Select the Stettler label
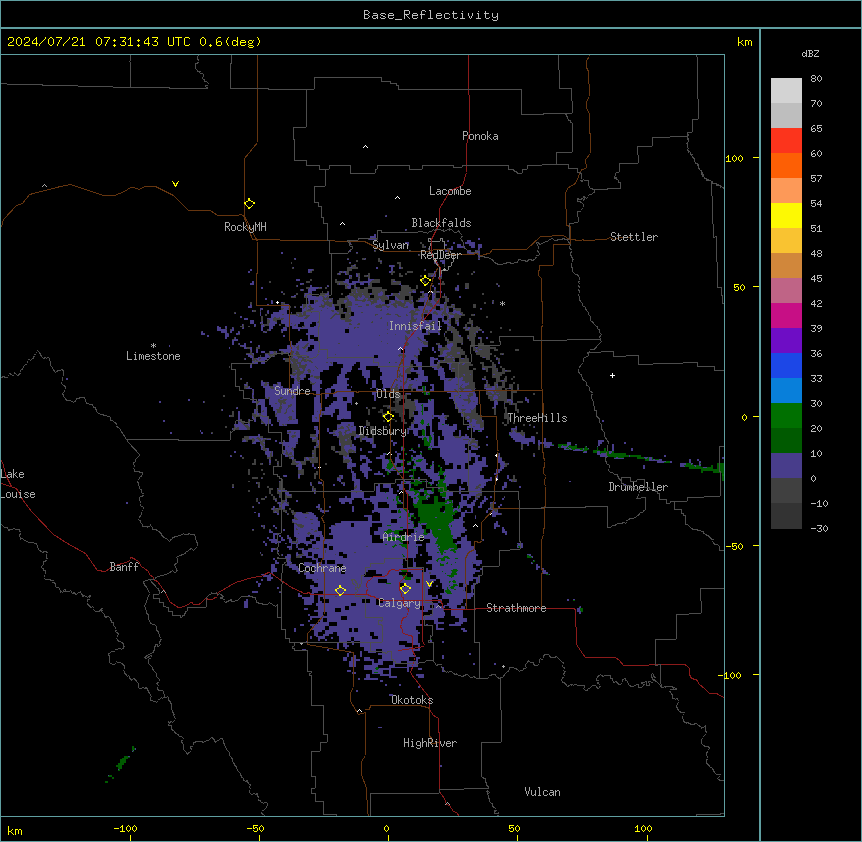The width and height of the screenshot is (862, 842). (634, 237)
